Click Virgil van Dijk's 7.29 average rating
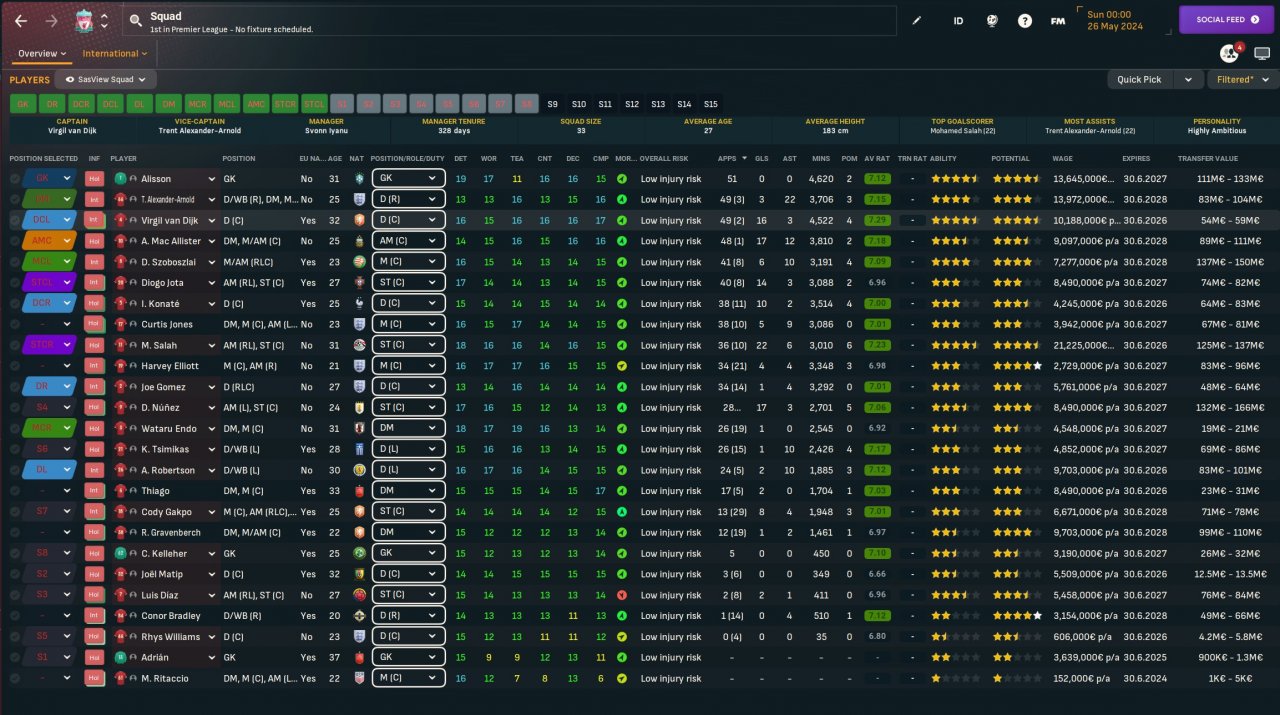 click(877, 220)
